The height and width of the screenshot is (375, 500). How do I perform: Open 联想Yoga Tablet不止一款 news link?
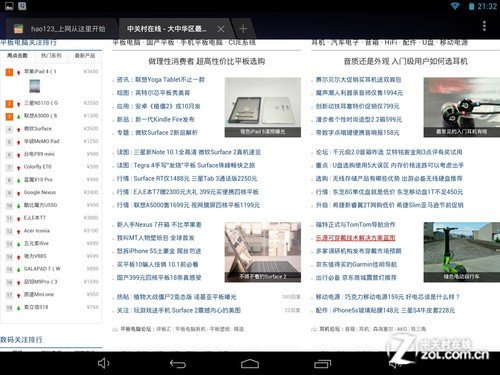[x=170, y=80]
